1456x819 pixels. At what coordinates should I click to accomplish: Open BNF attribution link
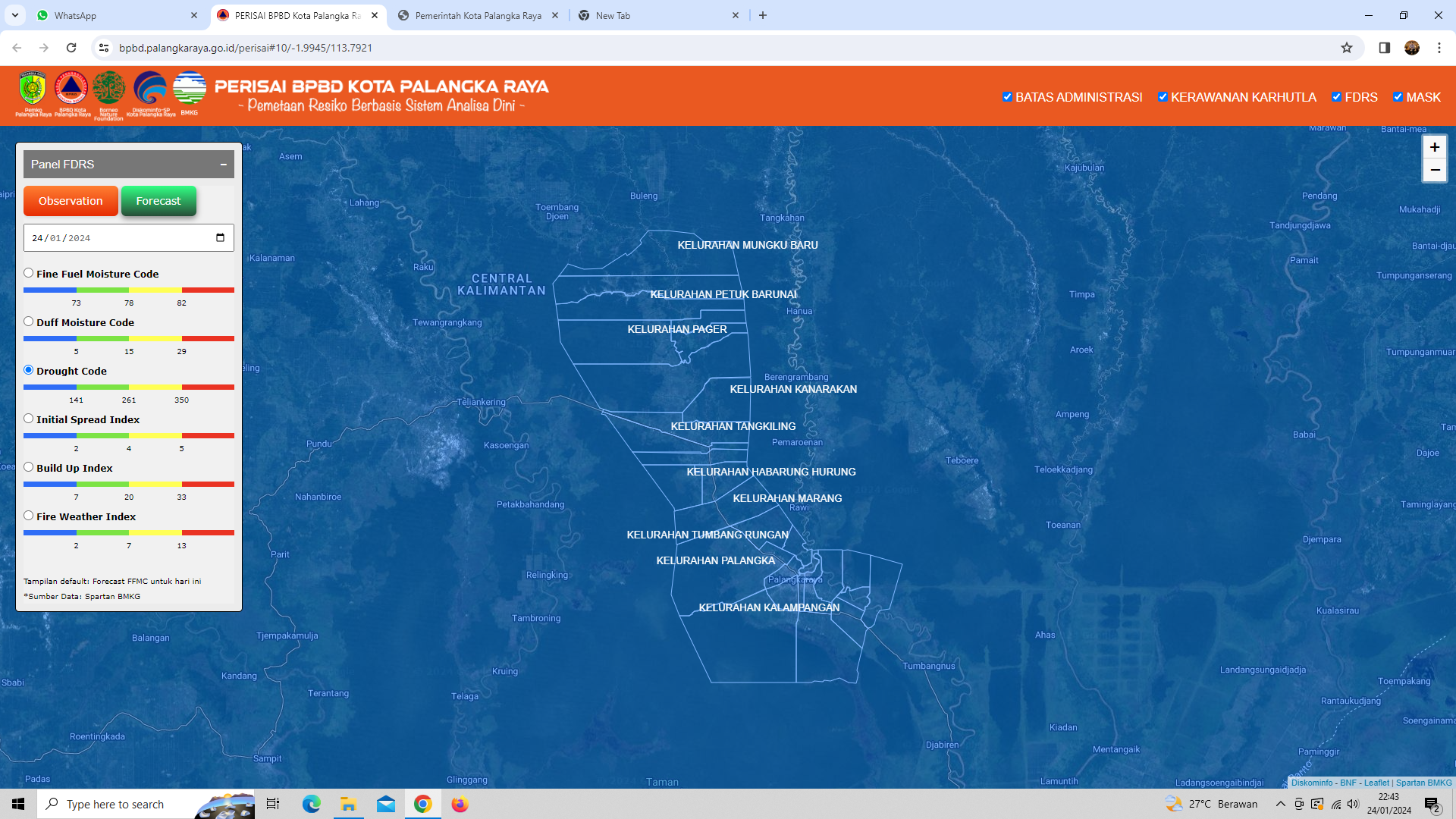point(1348,783)
